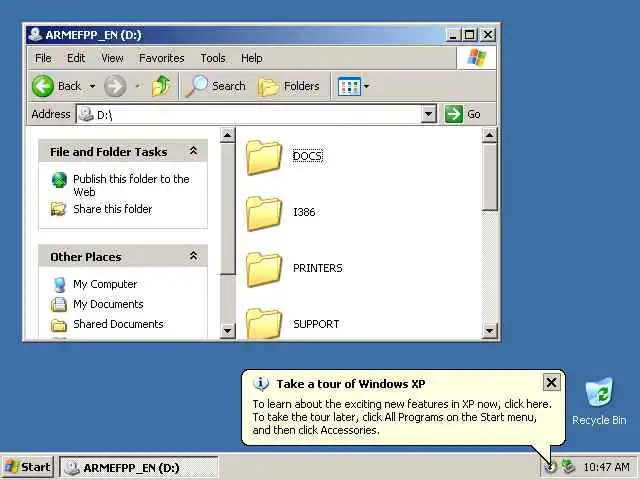Click the Windows flag logo in the menu bar
The image size is (640, 480).
point(476,58)
